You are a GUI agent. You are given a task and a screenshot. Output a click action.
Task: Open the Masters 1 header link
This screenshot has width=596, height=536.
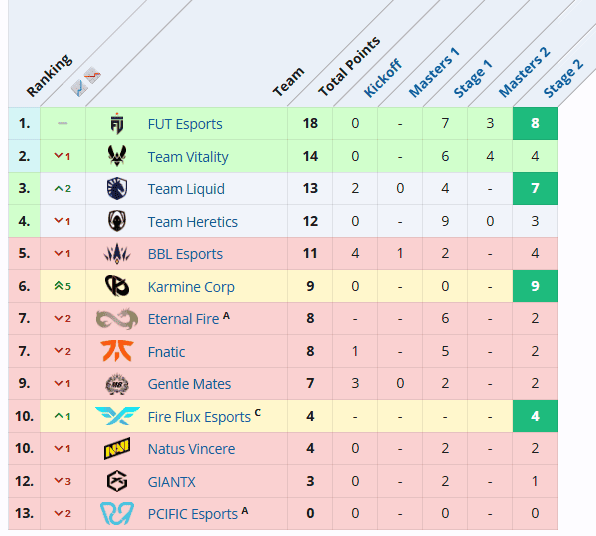434,72
